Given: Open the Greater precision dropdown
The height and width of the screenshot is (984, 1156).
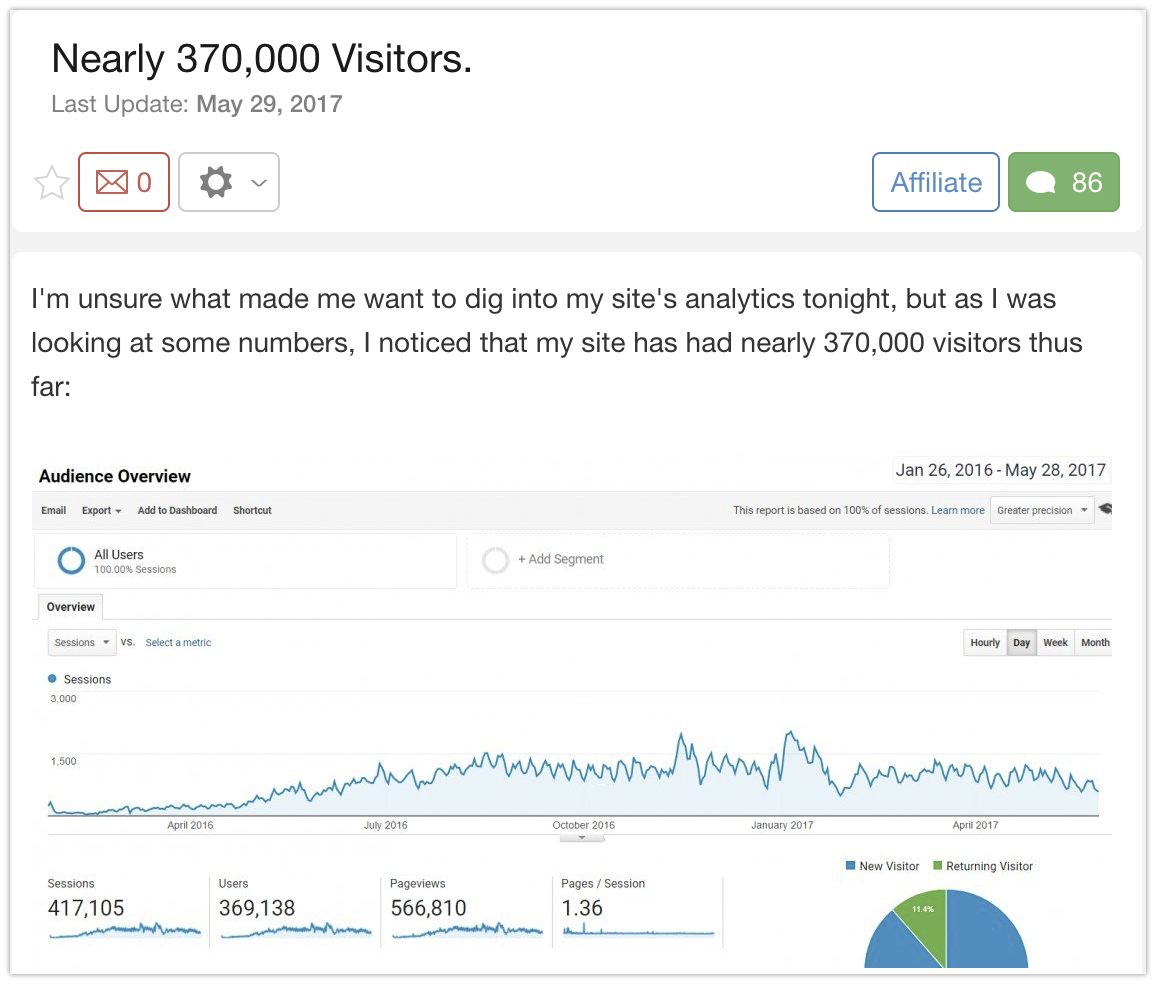Looking at the screenshot, I should click(1042, 510).
